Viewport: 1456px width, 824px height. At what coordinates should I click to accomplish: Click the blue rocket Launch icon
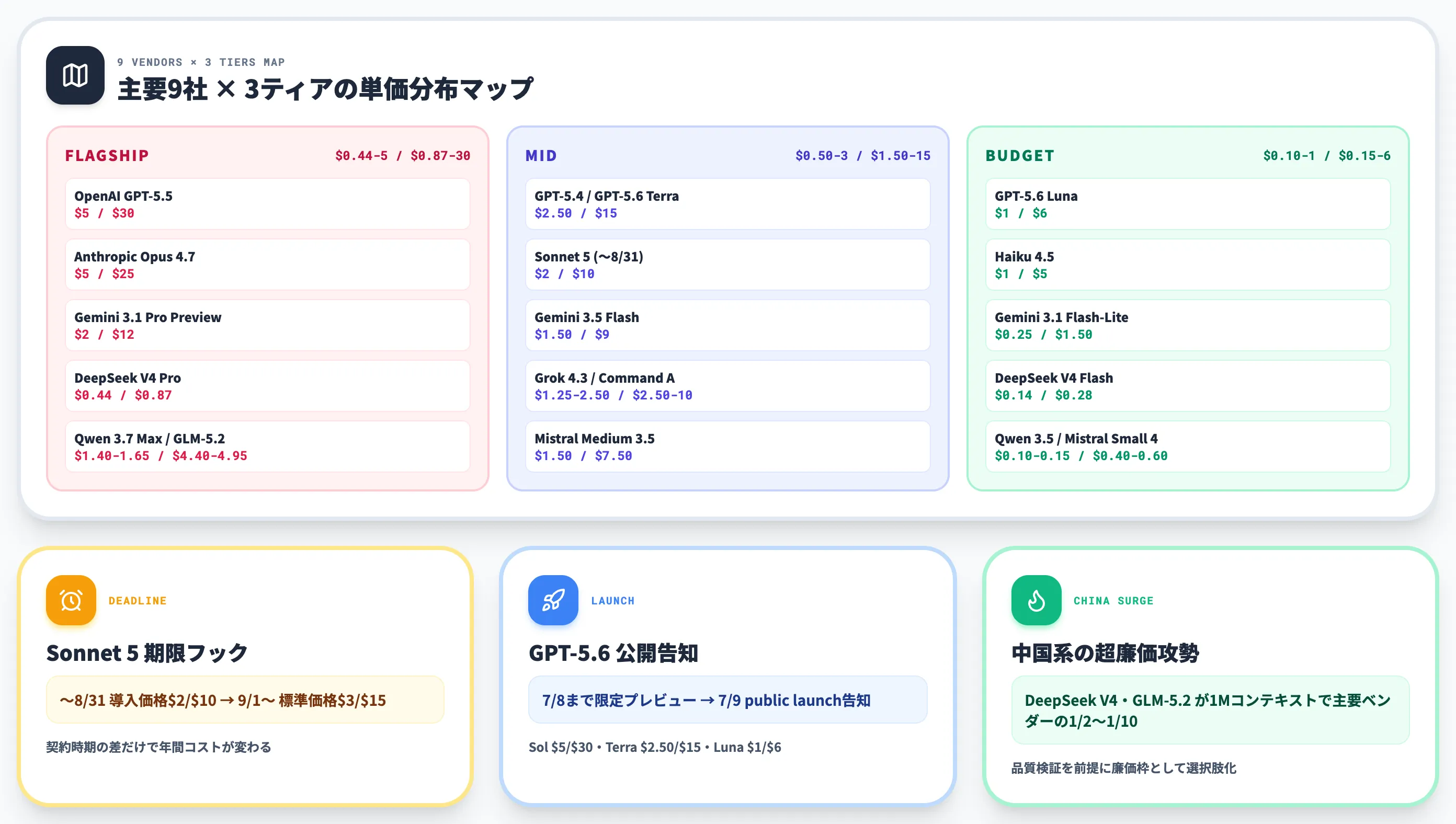[553, 600]
